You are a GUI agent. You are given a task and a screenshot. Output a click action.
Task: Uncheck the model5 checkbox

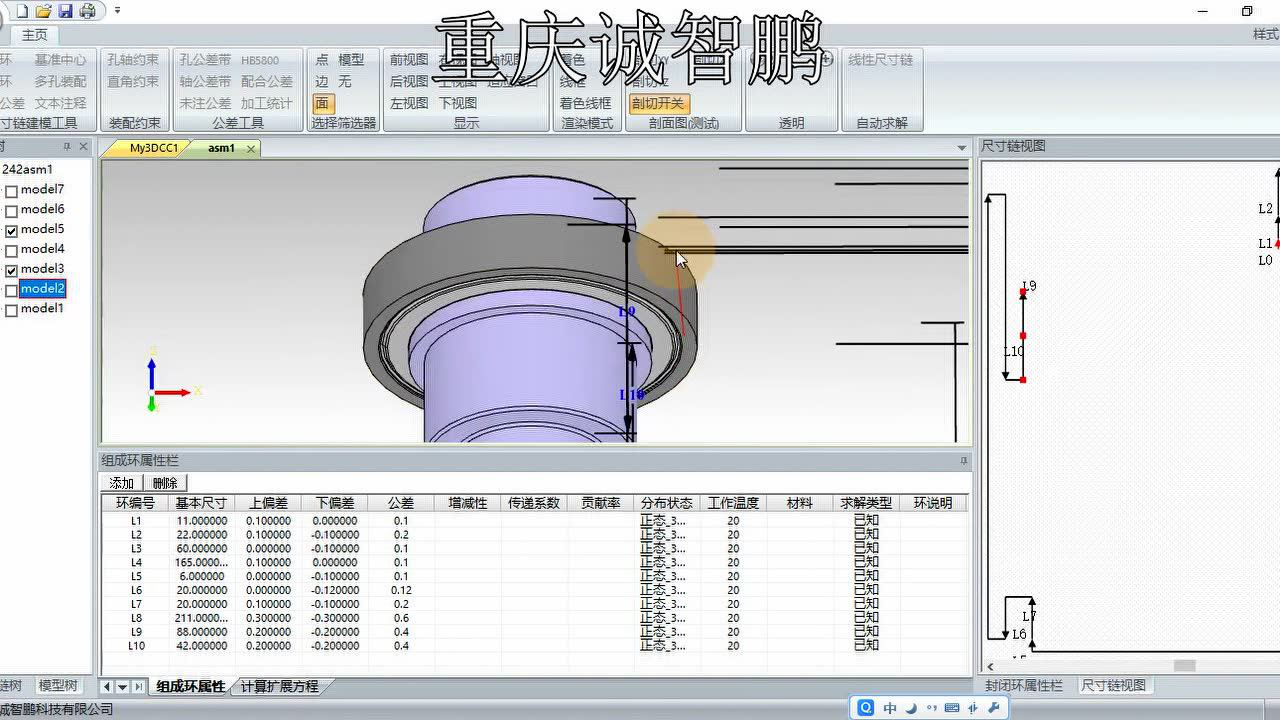tap(11, 231)
